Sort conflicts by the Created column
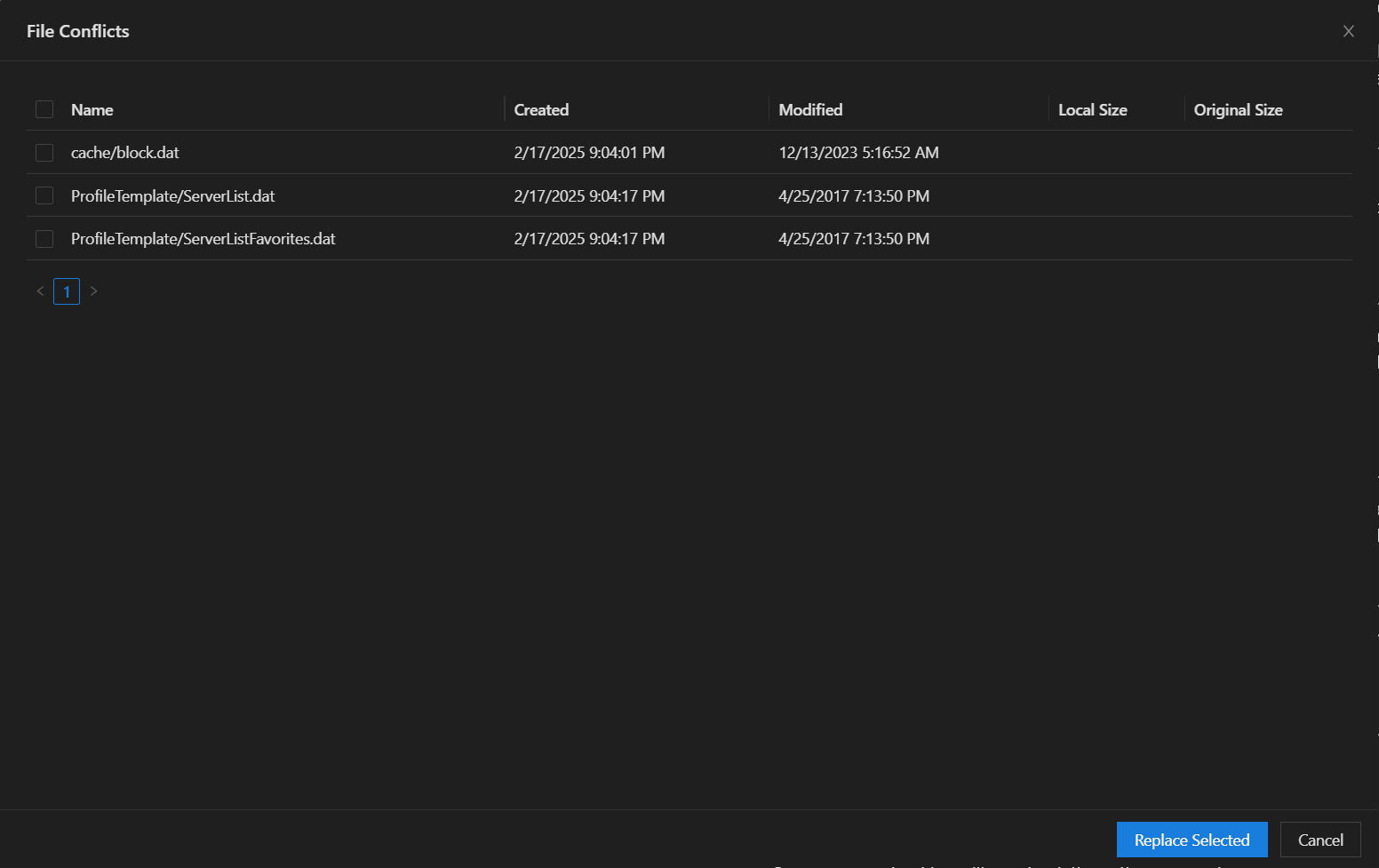1379x868 pixels. coord(541,109)
